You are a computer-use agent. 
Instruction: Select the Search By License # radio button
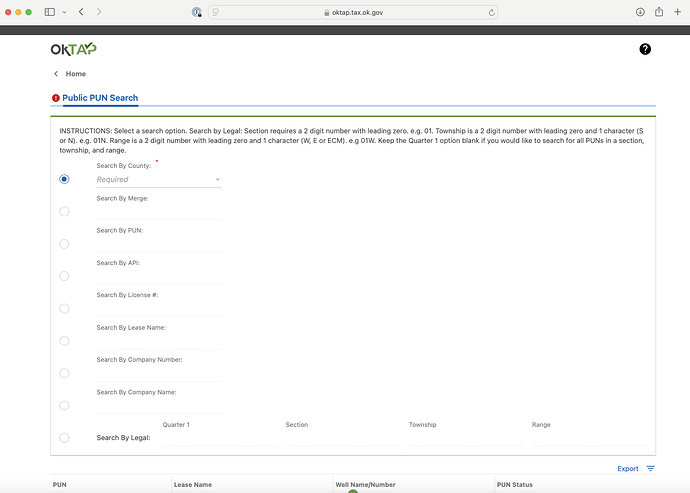pos(64,309)
